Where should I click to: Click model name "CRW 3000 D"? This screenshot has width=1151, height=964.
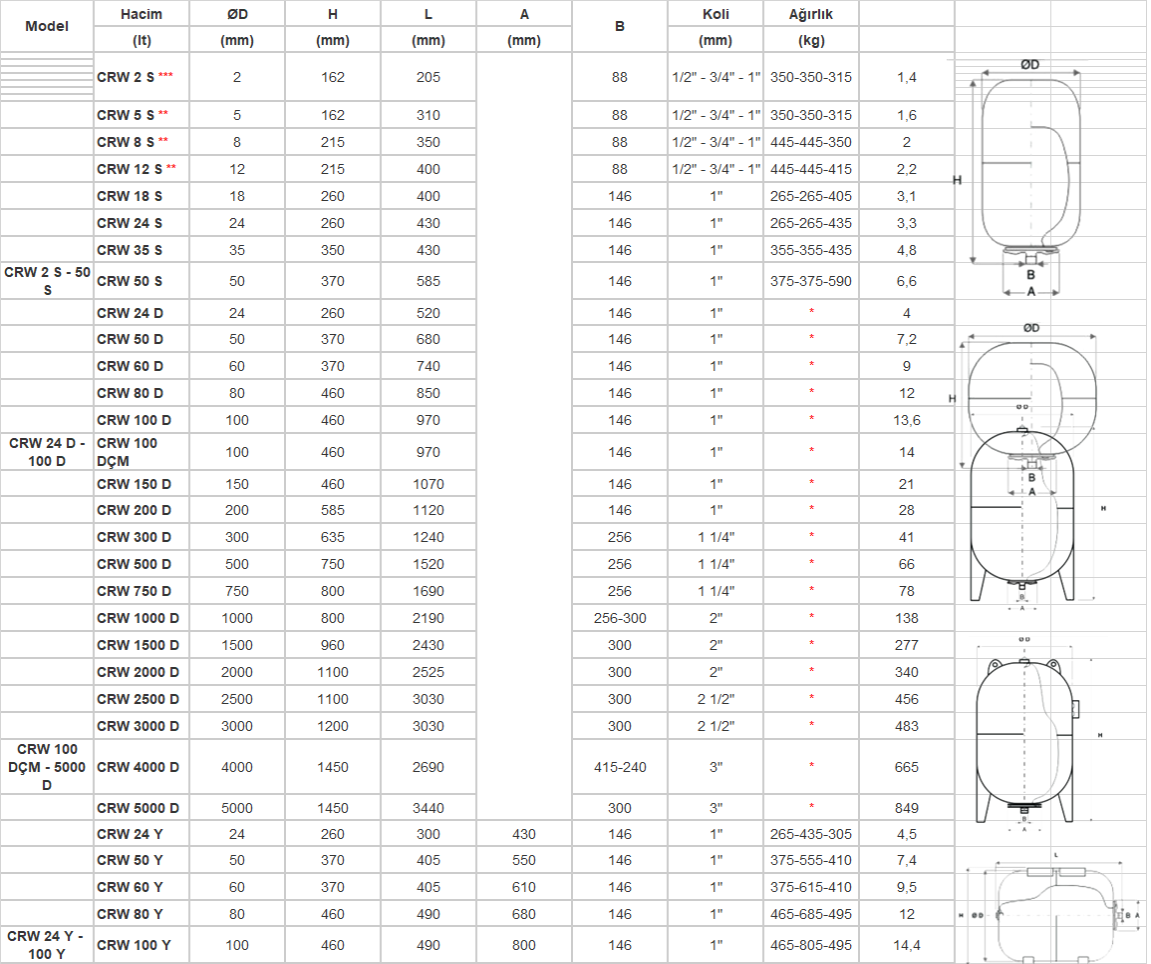click(x=138, y=727)
